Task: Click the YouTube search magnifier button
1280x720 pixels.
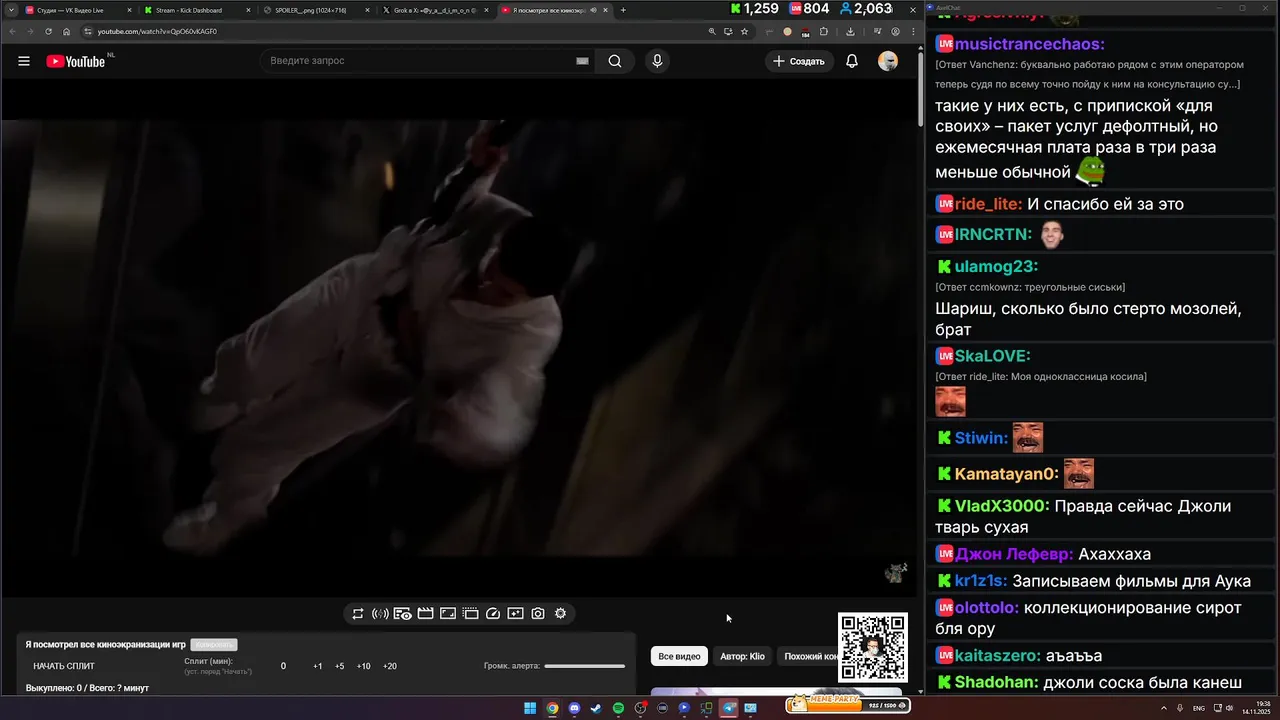Action: pyautogui.click(x=615, y=61)
